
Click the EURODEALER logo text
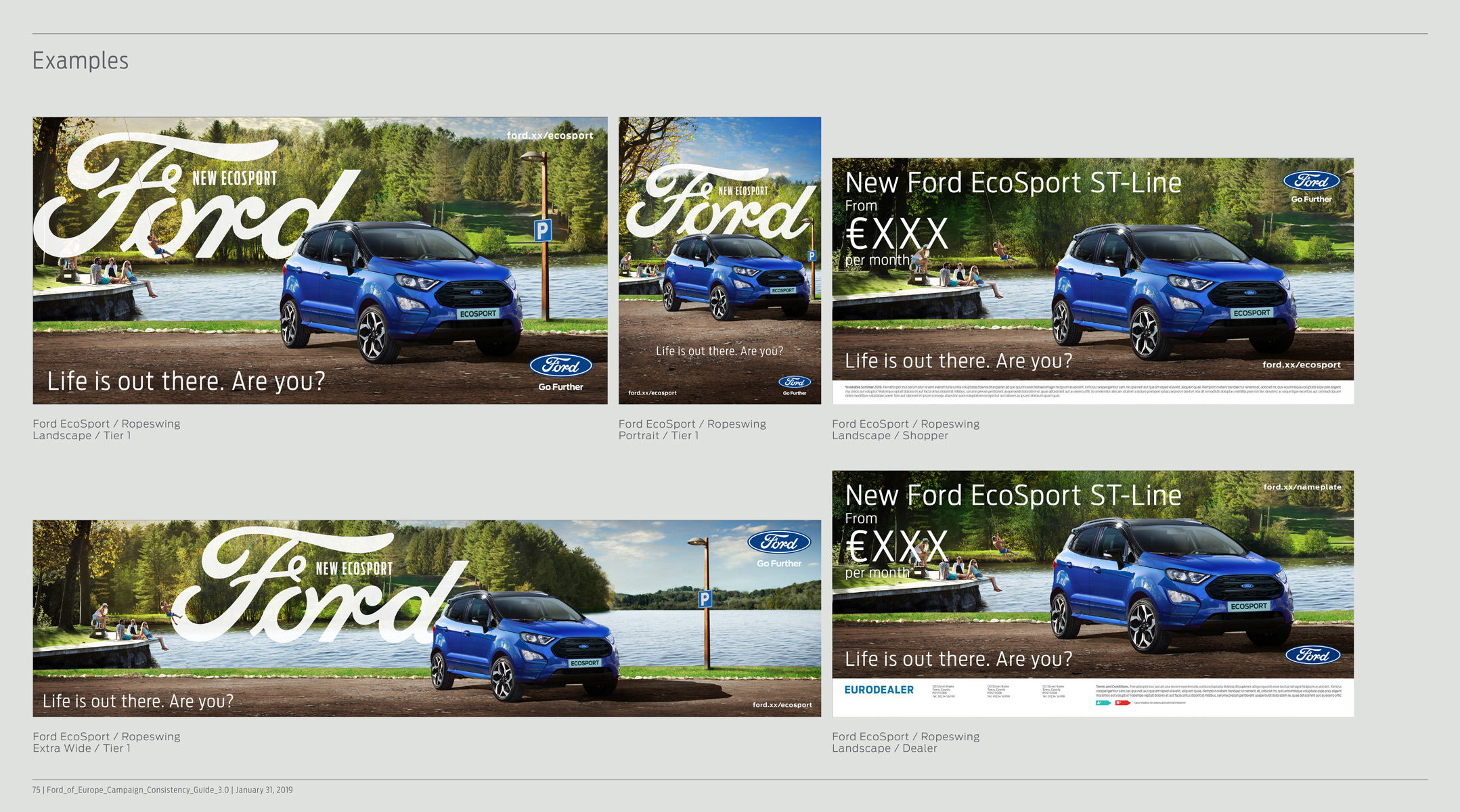point(879,690)
